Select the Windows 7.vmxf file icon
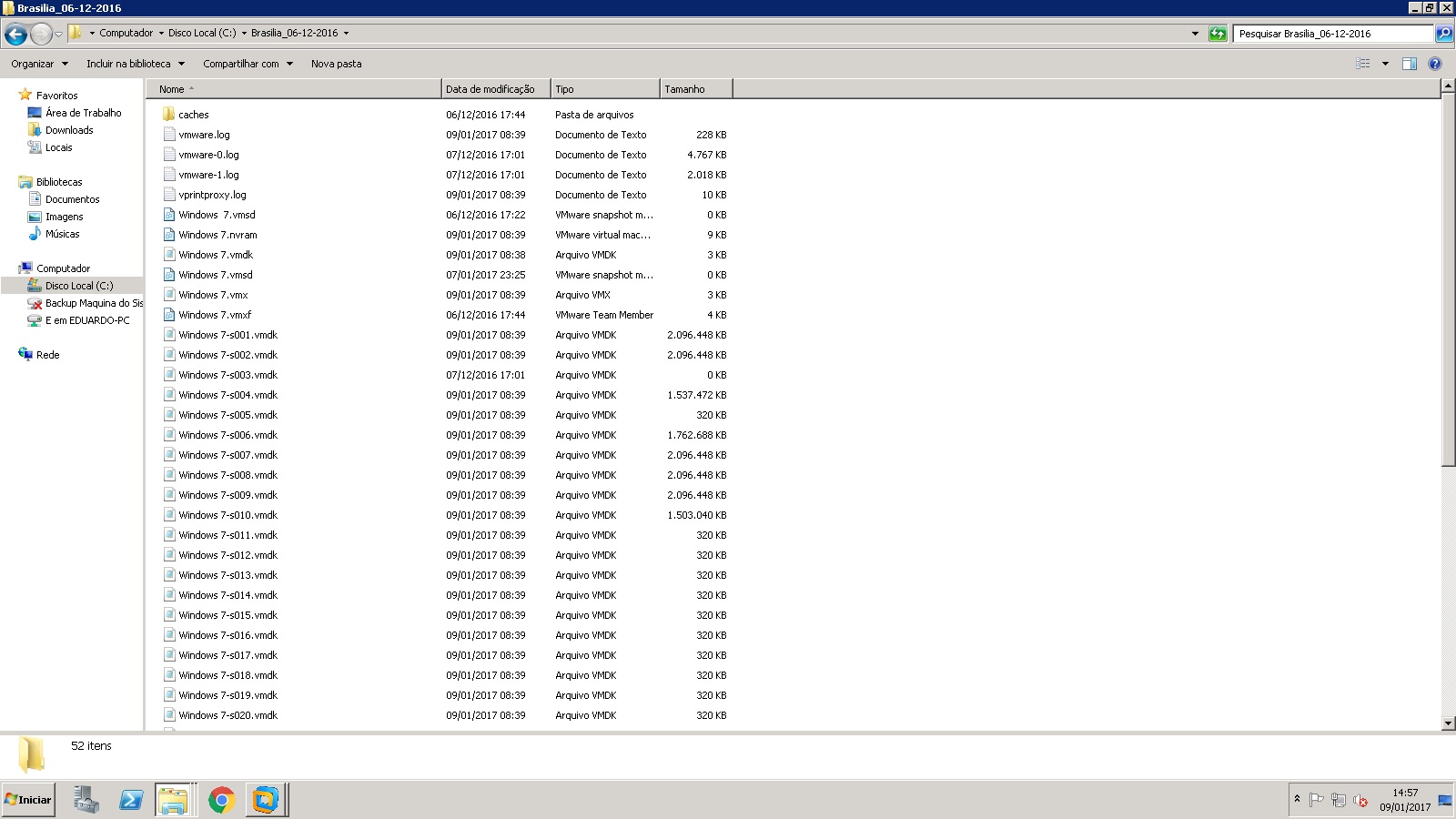This screenshot has width=1456, height=819. (169, 315)
